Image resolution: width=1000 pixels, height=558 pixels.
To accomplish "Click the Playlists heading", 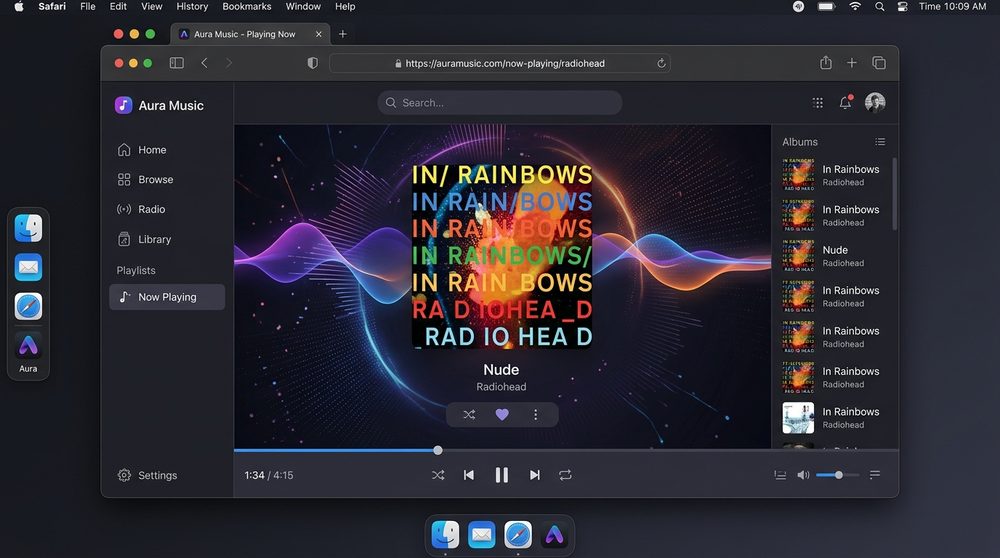I will pos(136,270).
